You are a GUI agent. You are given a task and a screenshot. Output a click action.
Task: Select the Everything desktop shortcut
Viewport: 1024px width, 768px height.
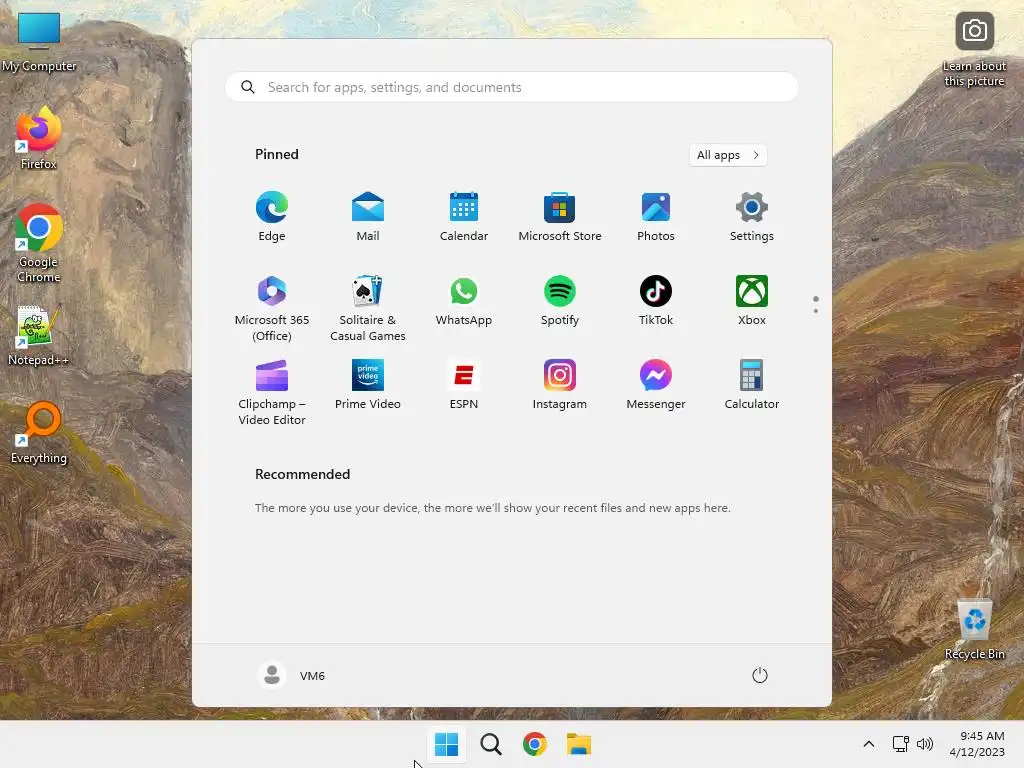39,433
